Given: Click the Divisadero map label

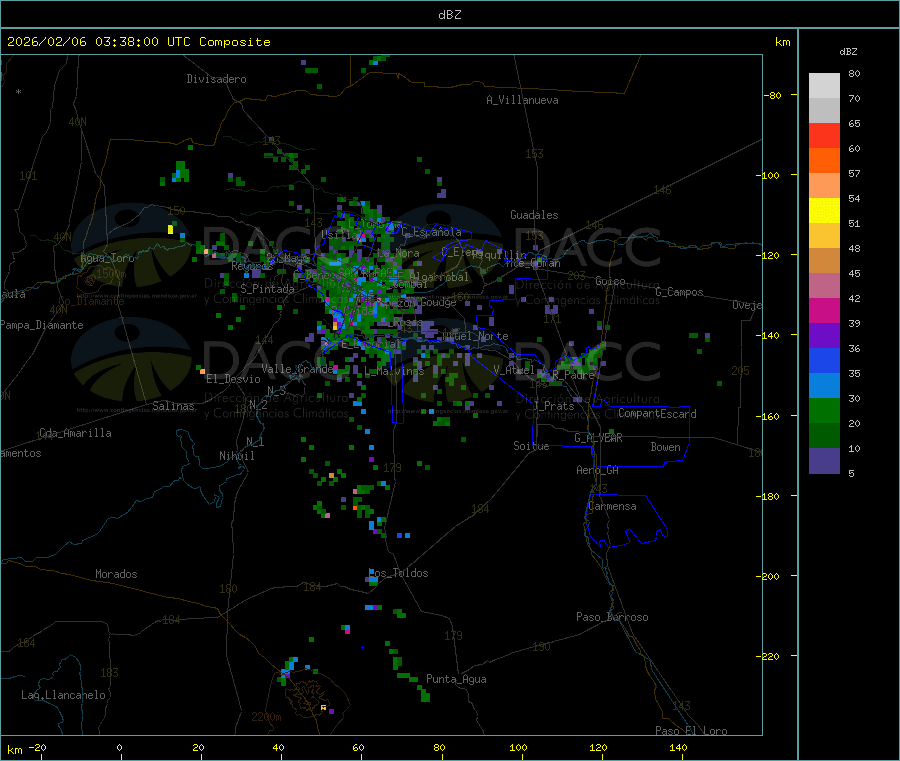Looking at the screenshot, I should point(216,79).
